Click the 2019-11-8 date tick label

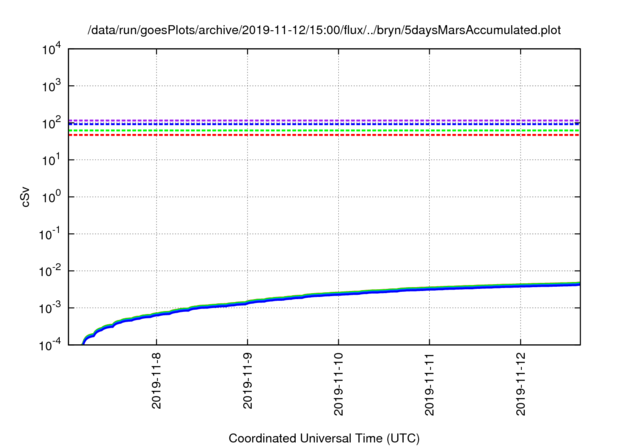[x=156, y=381]
